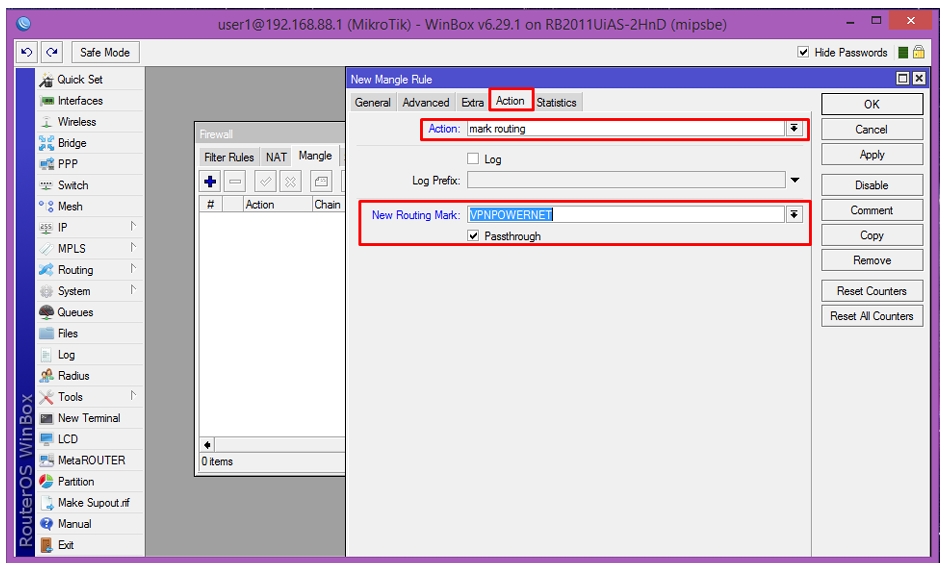Select the Mangle tab in Firewall
944x569 pixels.
click(315, 155)
